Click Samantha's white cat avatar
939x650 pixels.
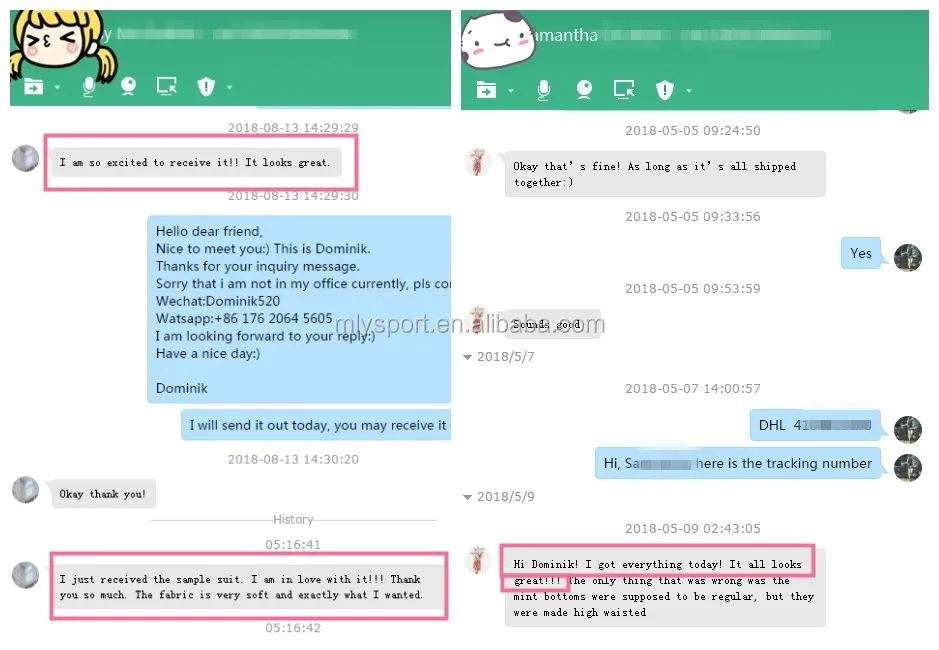[x=498, y=40]
